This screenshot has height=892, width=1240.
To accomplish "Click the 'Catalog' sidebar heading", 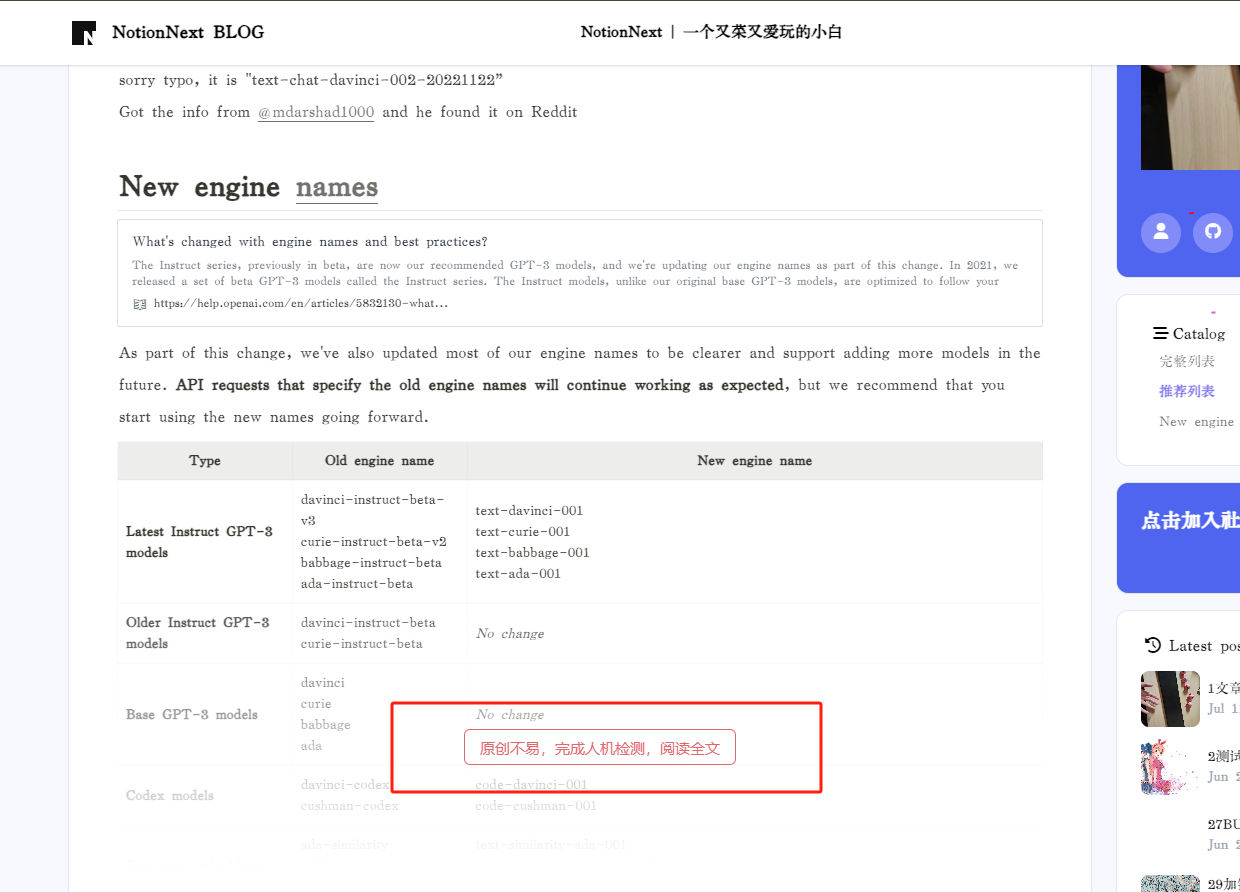I will coord(1199,334).
